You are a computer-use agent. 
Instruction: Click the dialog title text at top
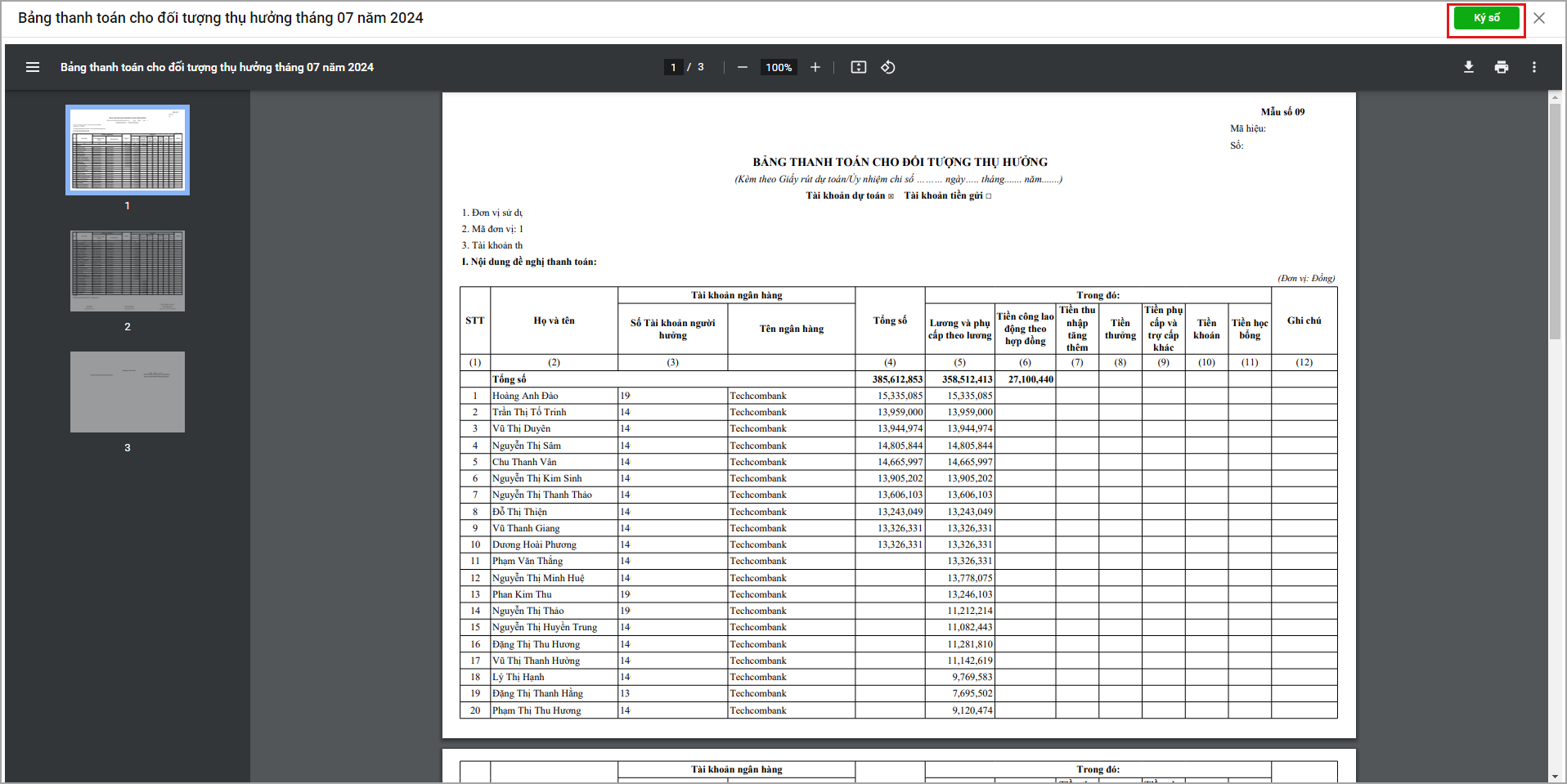point(221,18)
